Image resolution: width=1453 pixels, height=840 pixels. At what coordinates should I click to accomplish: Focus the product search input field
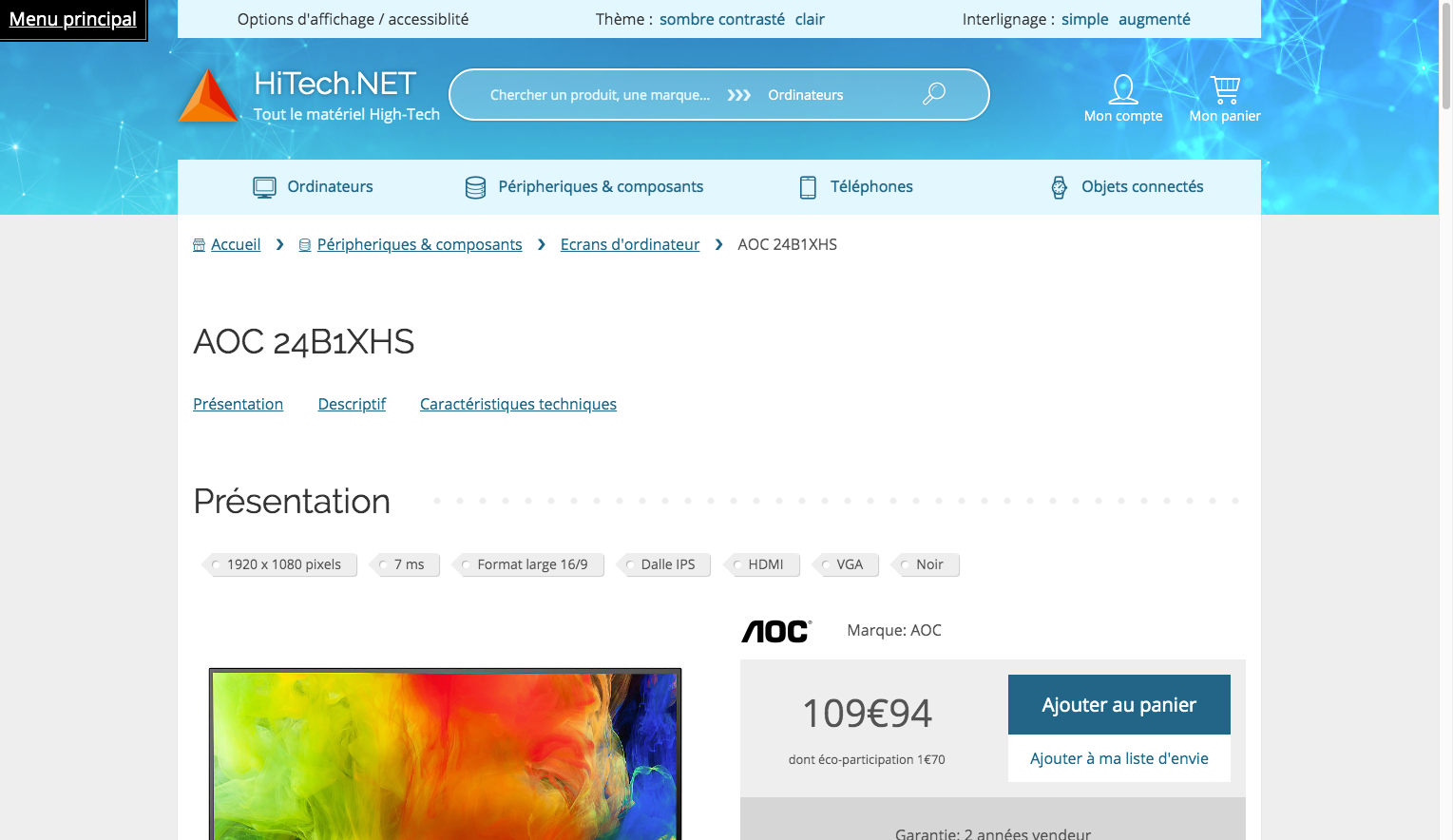(x=600, y=95)
